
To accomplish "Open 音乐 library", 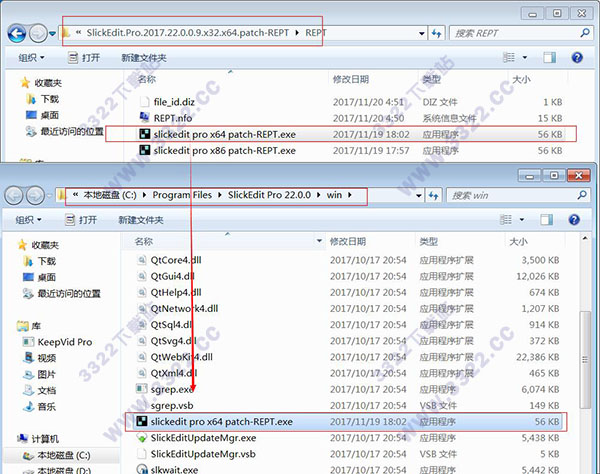I will coord(40,406).
